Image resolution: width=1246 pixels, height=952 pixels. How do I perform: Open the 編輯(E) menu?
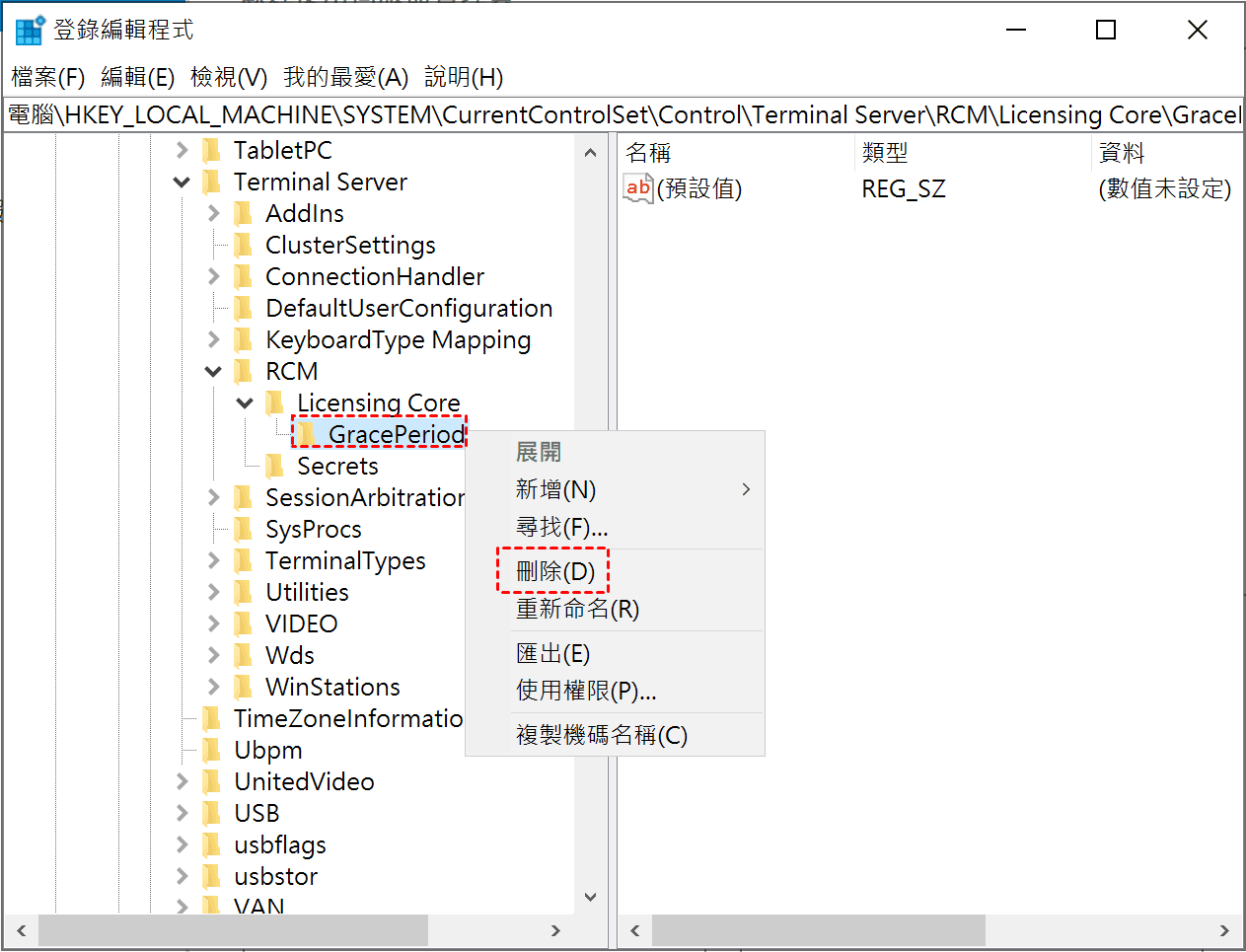tap(138, 77)
